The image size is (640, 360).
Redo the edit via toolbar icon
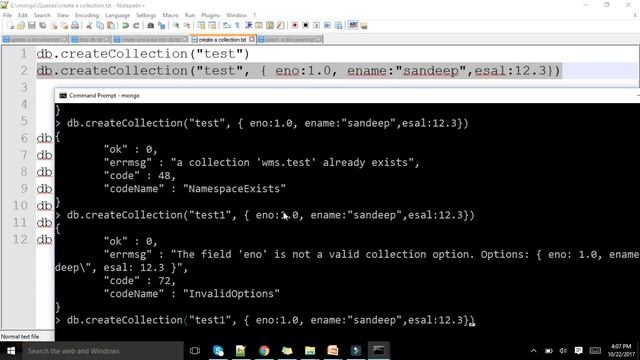coord(136,25)
